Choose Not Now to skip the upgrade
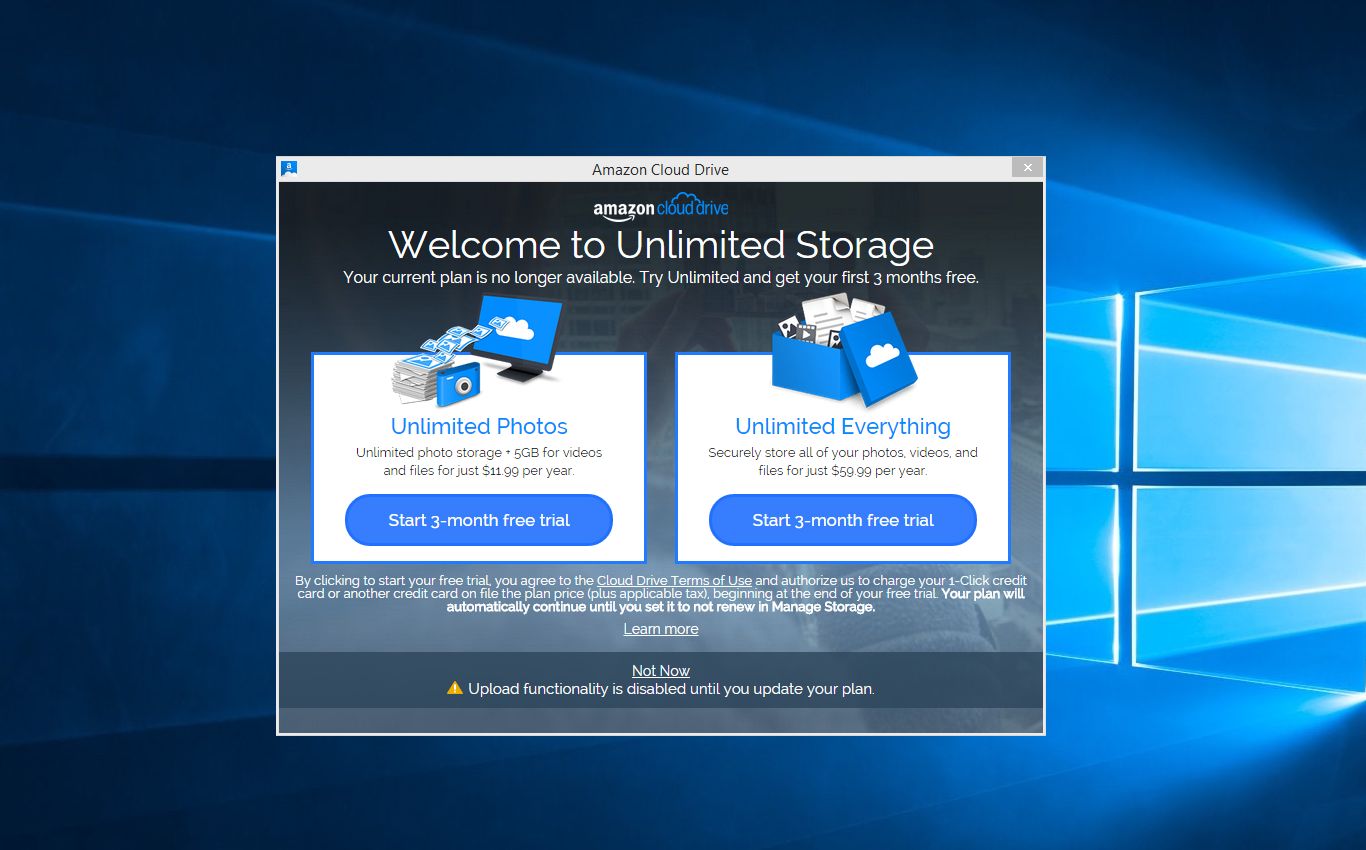 coord(661,671)
